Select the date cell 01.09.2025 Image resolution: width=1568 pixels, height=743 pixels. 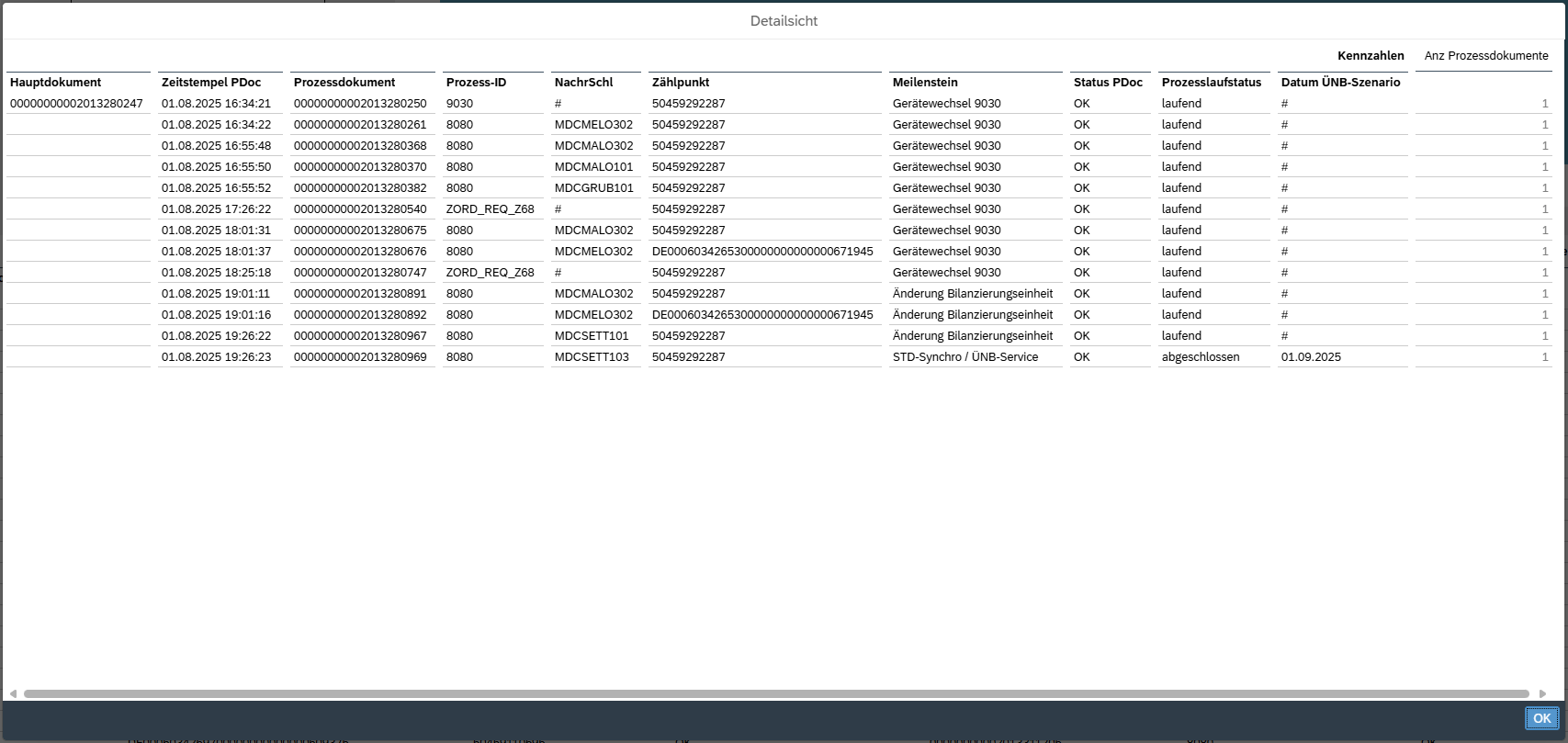pos(1311,357)
